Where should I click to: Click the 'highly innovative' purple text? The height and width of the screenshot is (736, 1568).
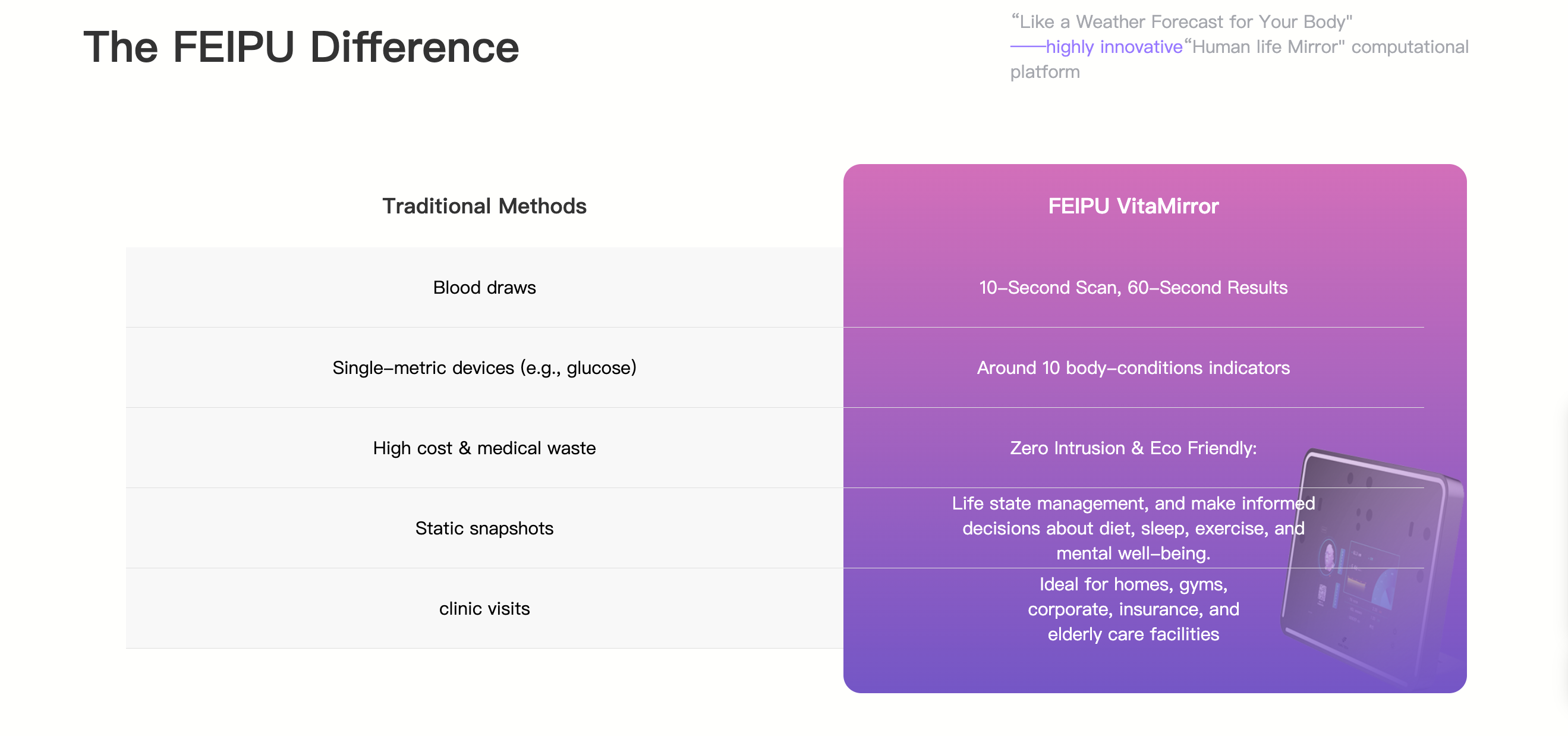click(x=1113, y=47)
